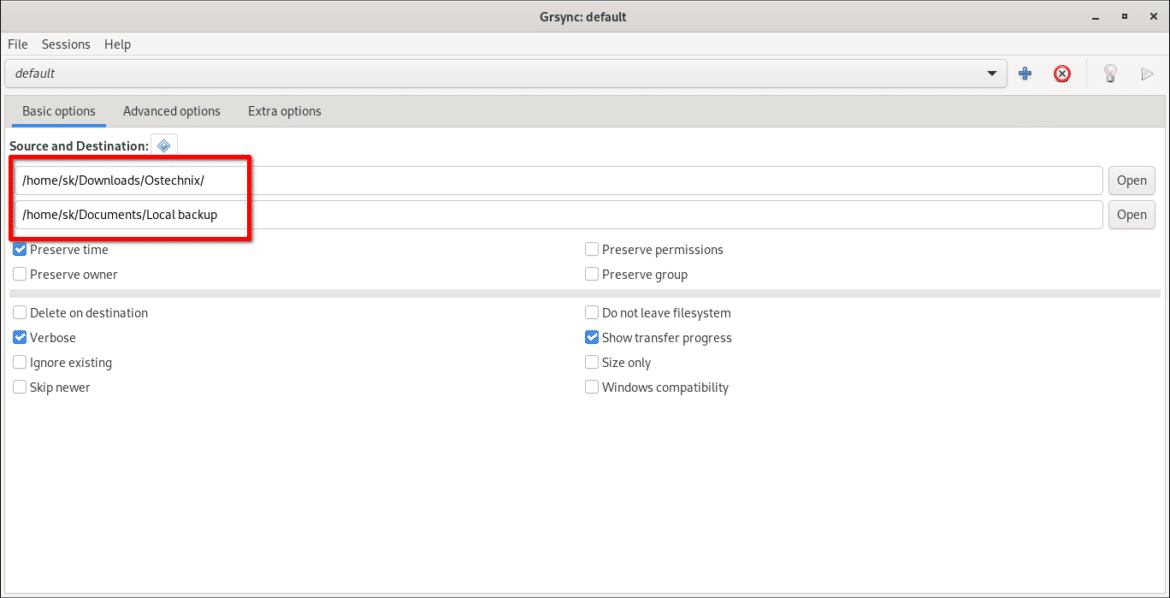
Task: Open the File menu
Action: [17, 44]
